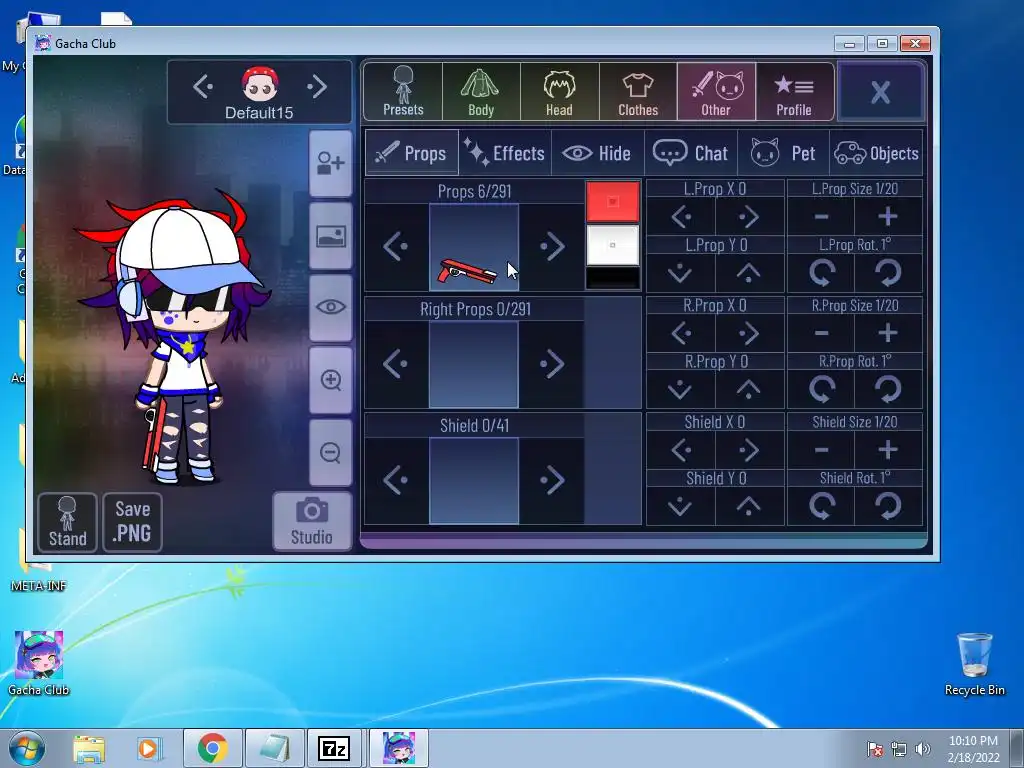The width and height of the screenshot is (1024, 768).
Task: Close the customization panel with X
Action: click(880, 92)
